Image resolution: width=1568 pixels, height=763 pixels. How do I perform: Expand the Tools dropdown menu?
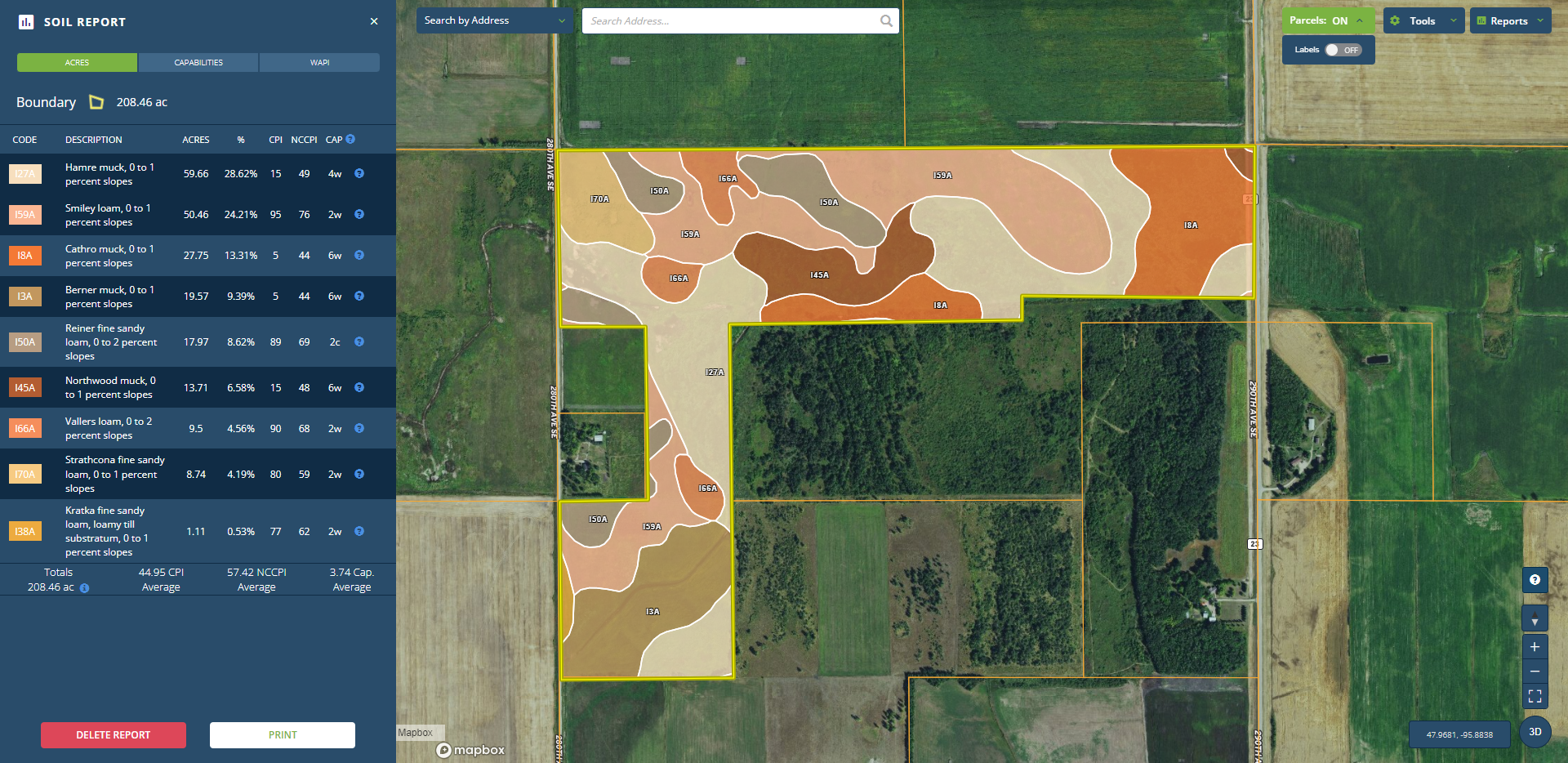(x=1423, y=21)
